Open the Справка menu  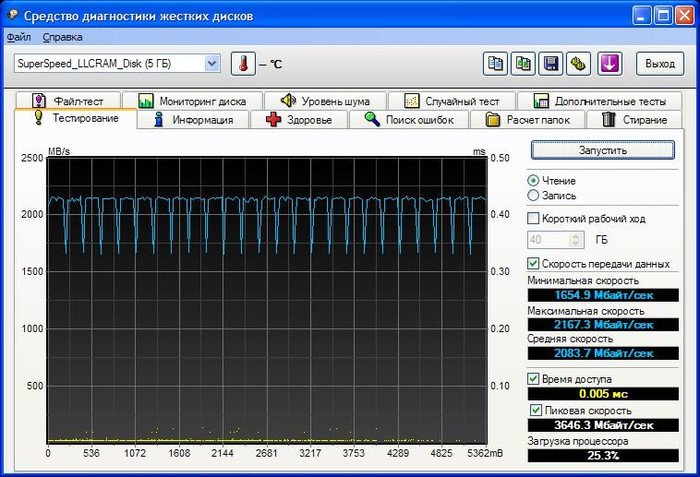63,37
